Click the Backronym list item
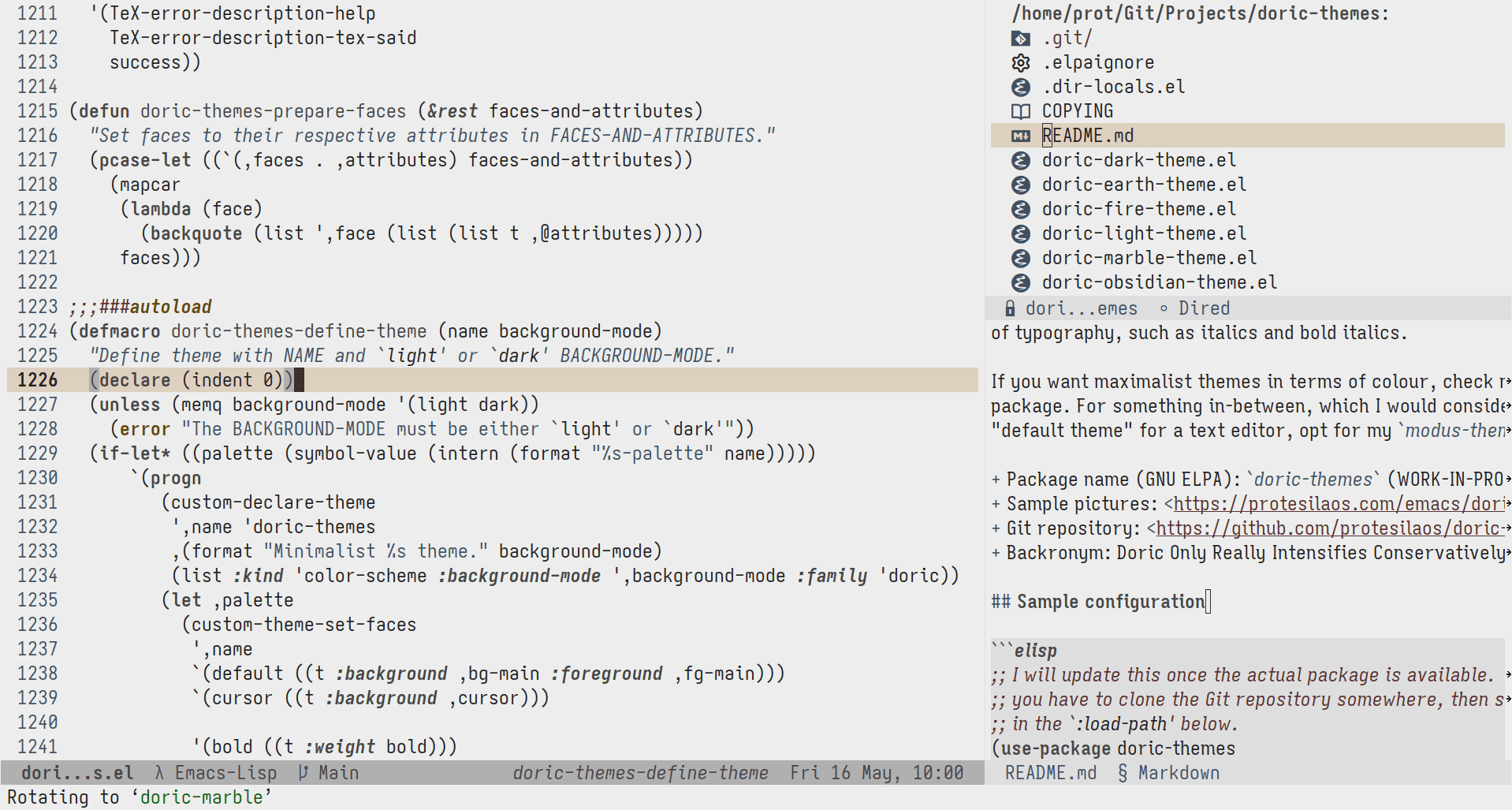The width and height of the screenshot is (1512, 810). pos(1248,553)
